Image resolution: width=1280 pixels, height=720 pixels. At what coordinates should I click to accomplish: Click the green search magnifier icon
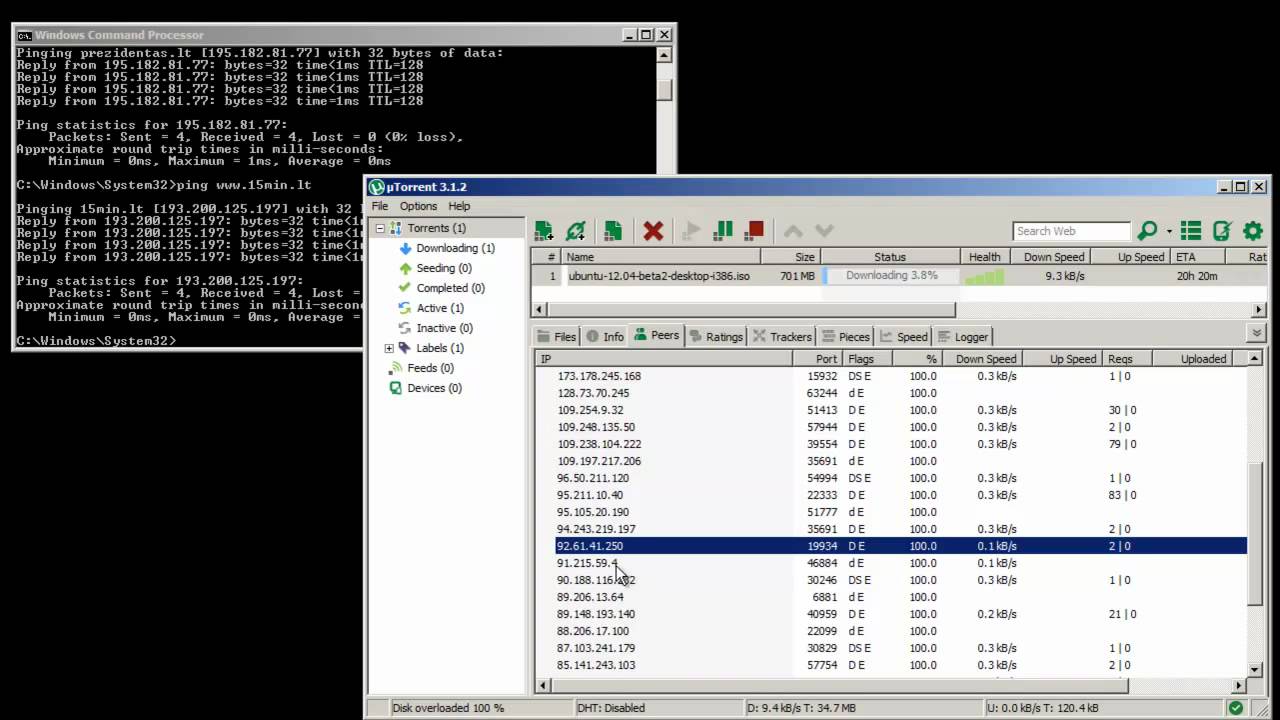tap(1147, 231)
